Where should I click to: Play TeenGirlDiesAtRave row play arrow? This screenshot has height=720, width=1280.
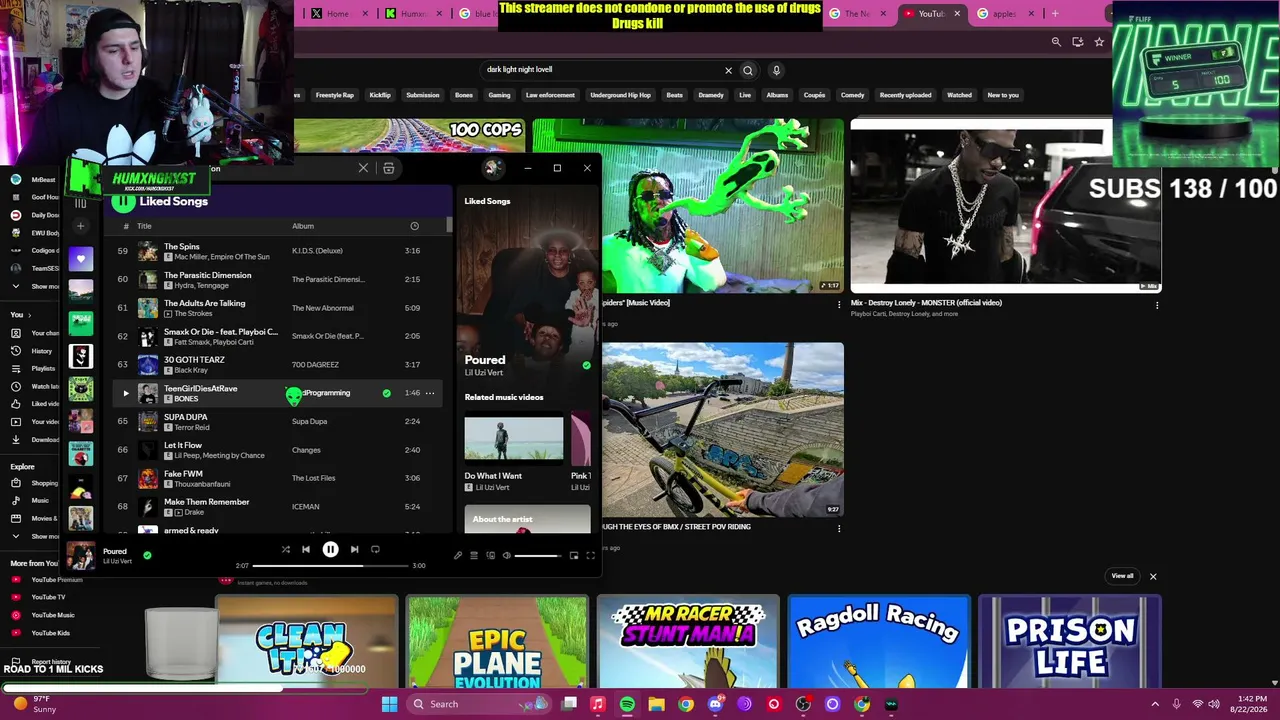126,393
